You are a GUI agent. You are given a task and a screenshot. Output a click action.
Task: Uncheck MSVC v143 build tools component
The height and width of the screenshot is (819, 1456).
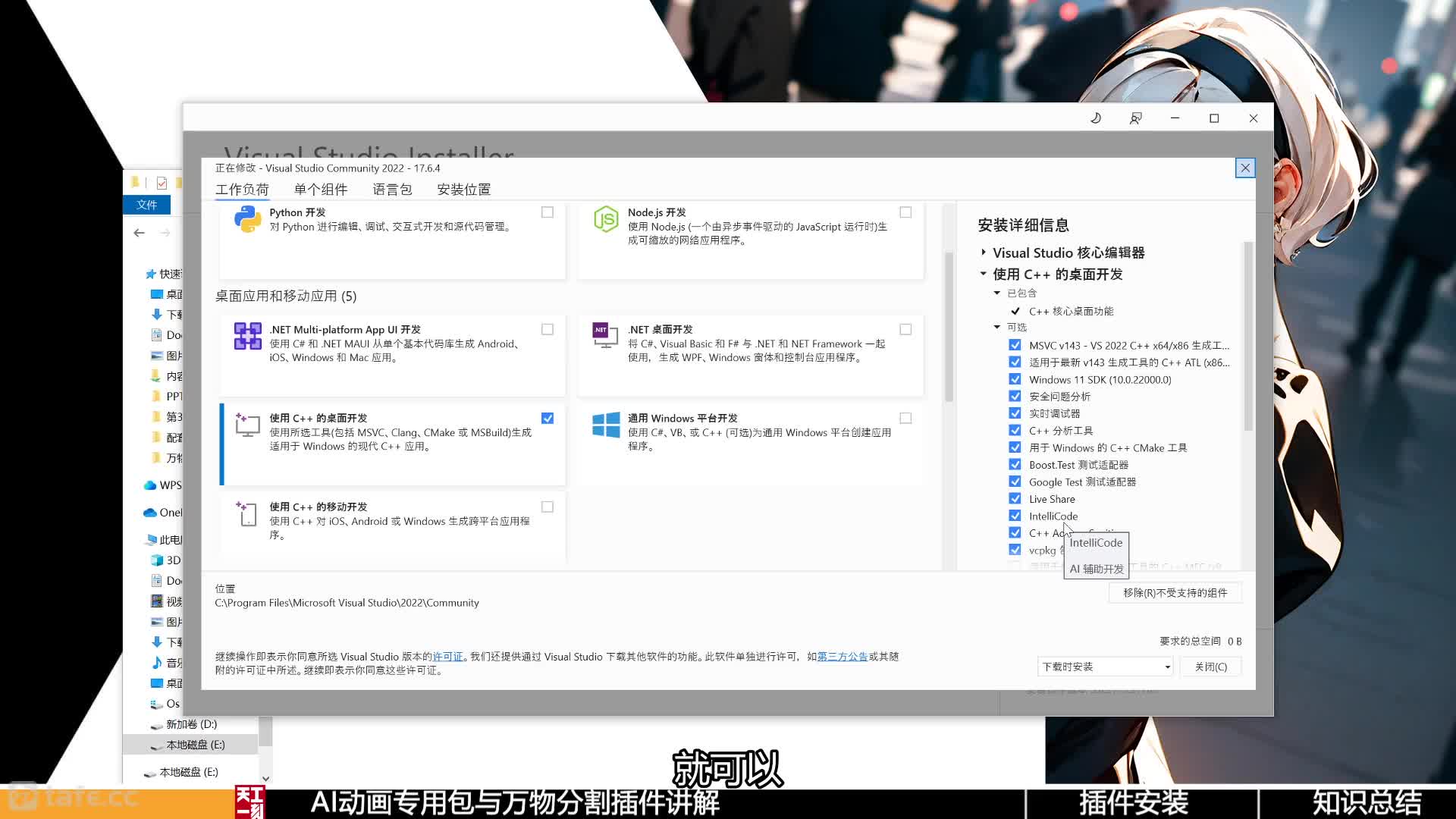(1015, 344)
